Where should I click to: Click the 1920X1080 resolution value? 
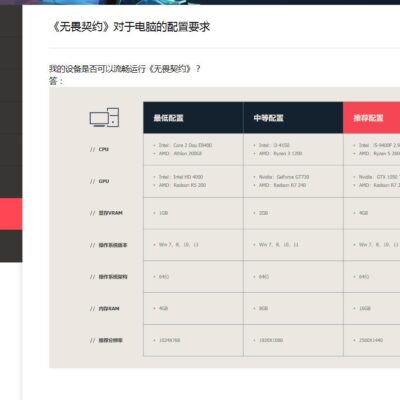[271, 340]
